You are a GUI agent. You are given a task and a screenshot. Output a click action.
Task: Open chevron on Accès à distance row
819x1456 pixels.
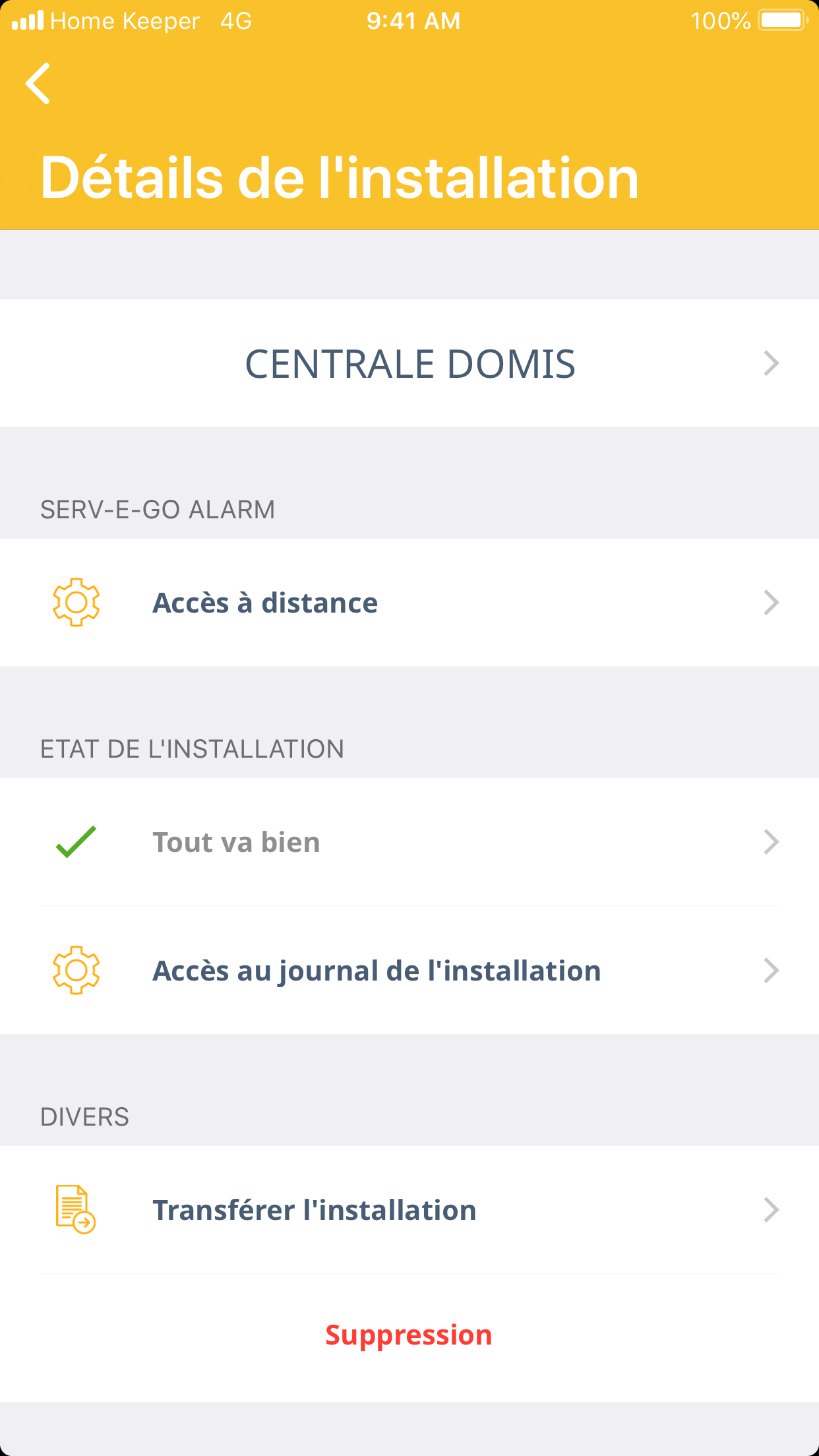(771, 603)
